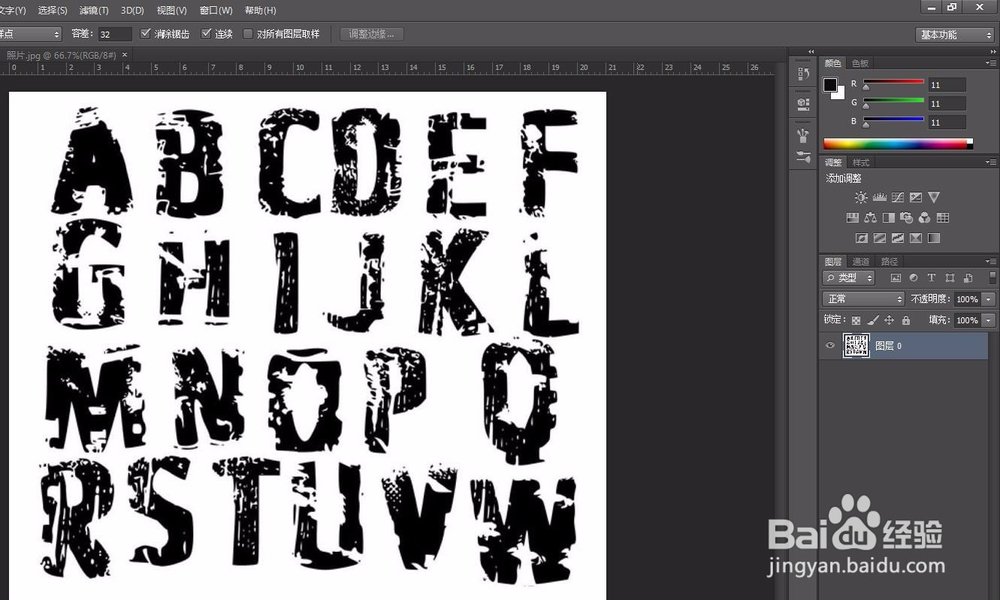Open the layer filter 类型 dropdown
Image resolution: width=1000 pixels, height=600 pixels.
(x=849, y=278)
